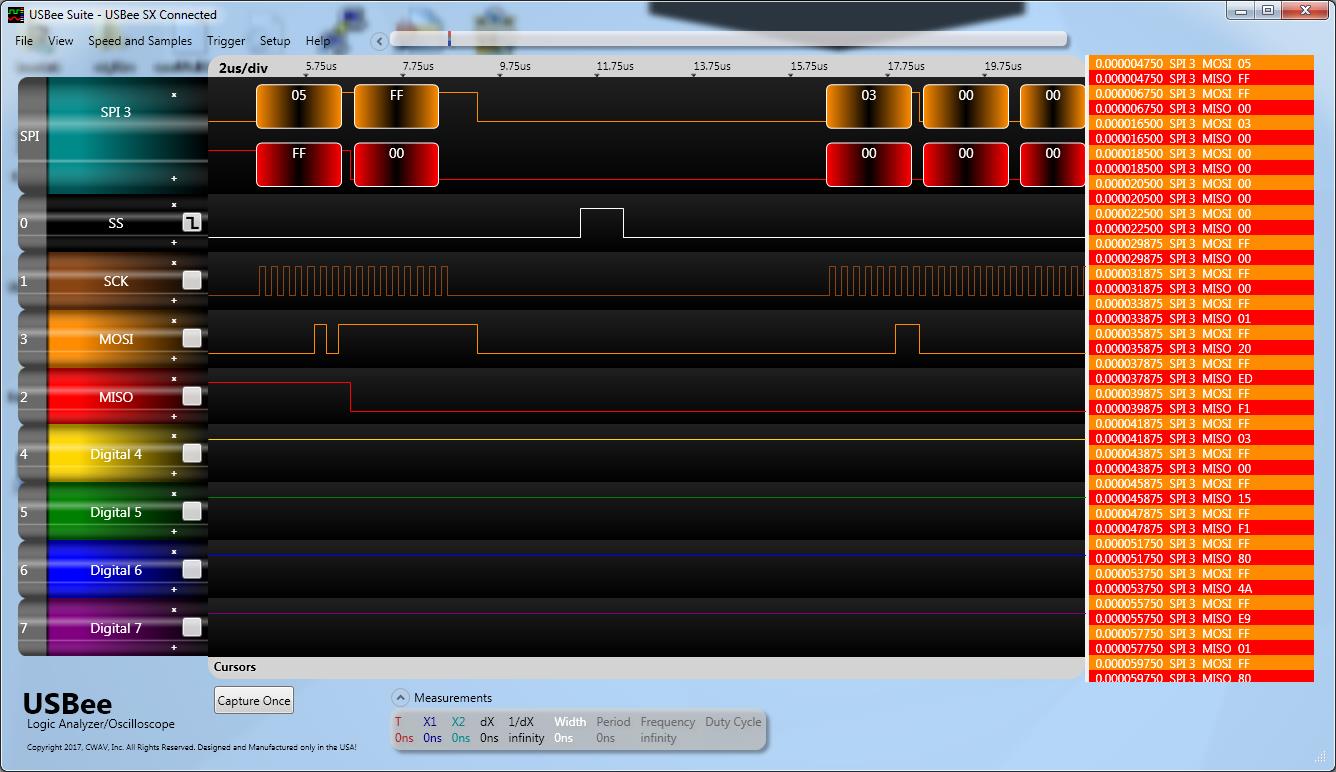Click the plus icon under Digital 6
1336x772 pixels.
coord(174,590)
